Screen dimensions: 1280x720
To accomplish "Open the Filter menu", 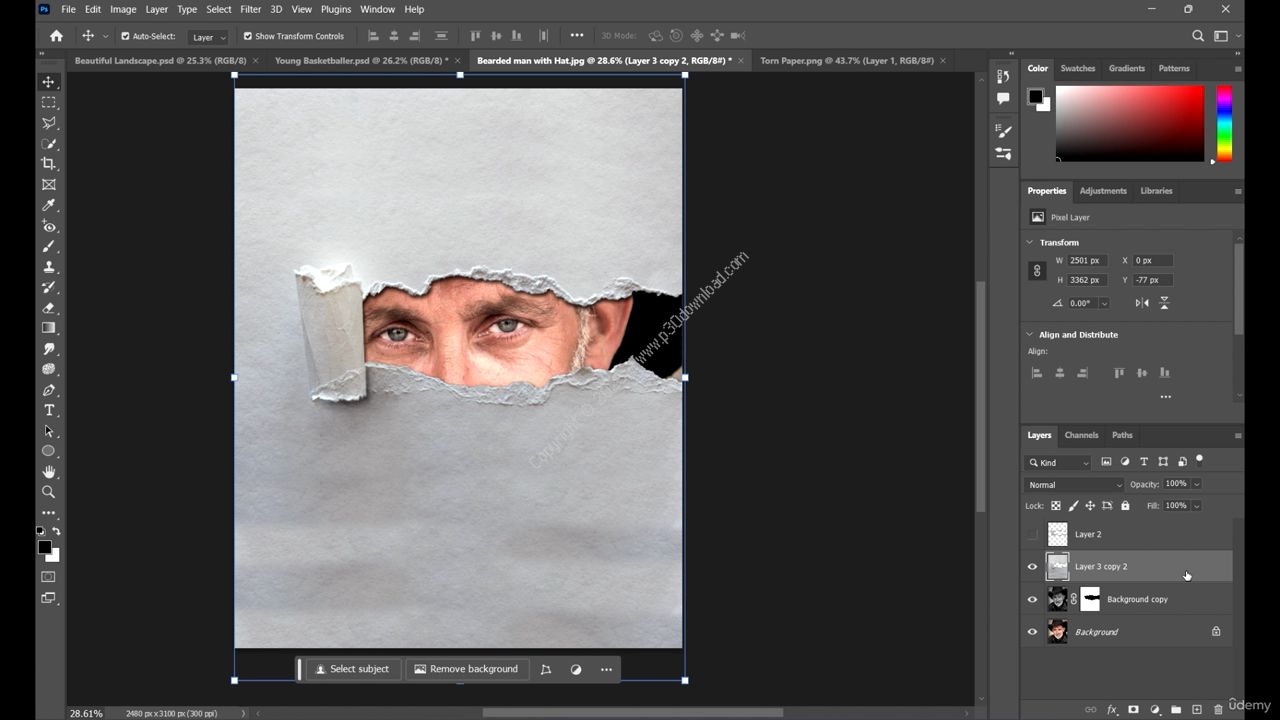I will click(250, 9).
